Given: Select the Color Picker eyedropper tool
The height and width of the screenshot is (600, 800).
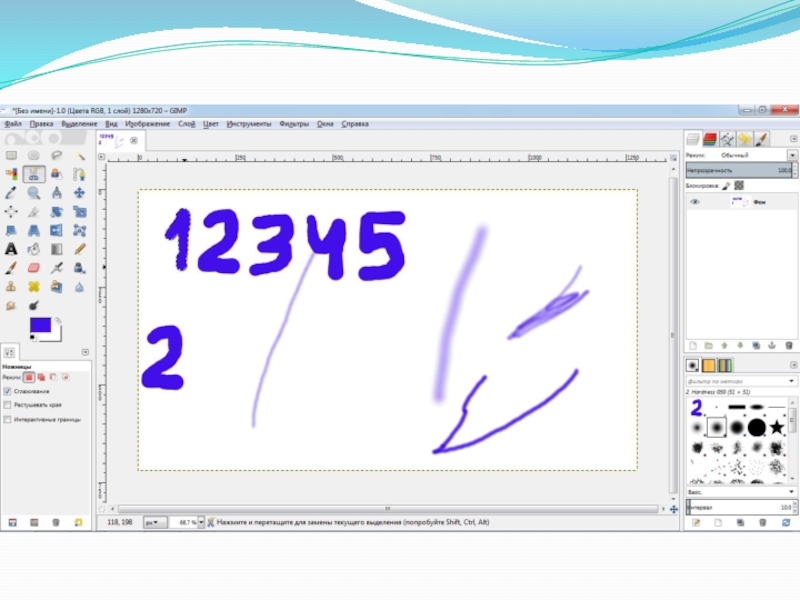Looking at the screenshot, I should point(11,193).
